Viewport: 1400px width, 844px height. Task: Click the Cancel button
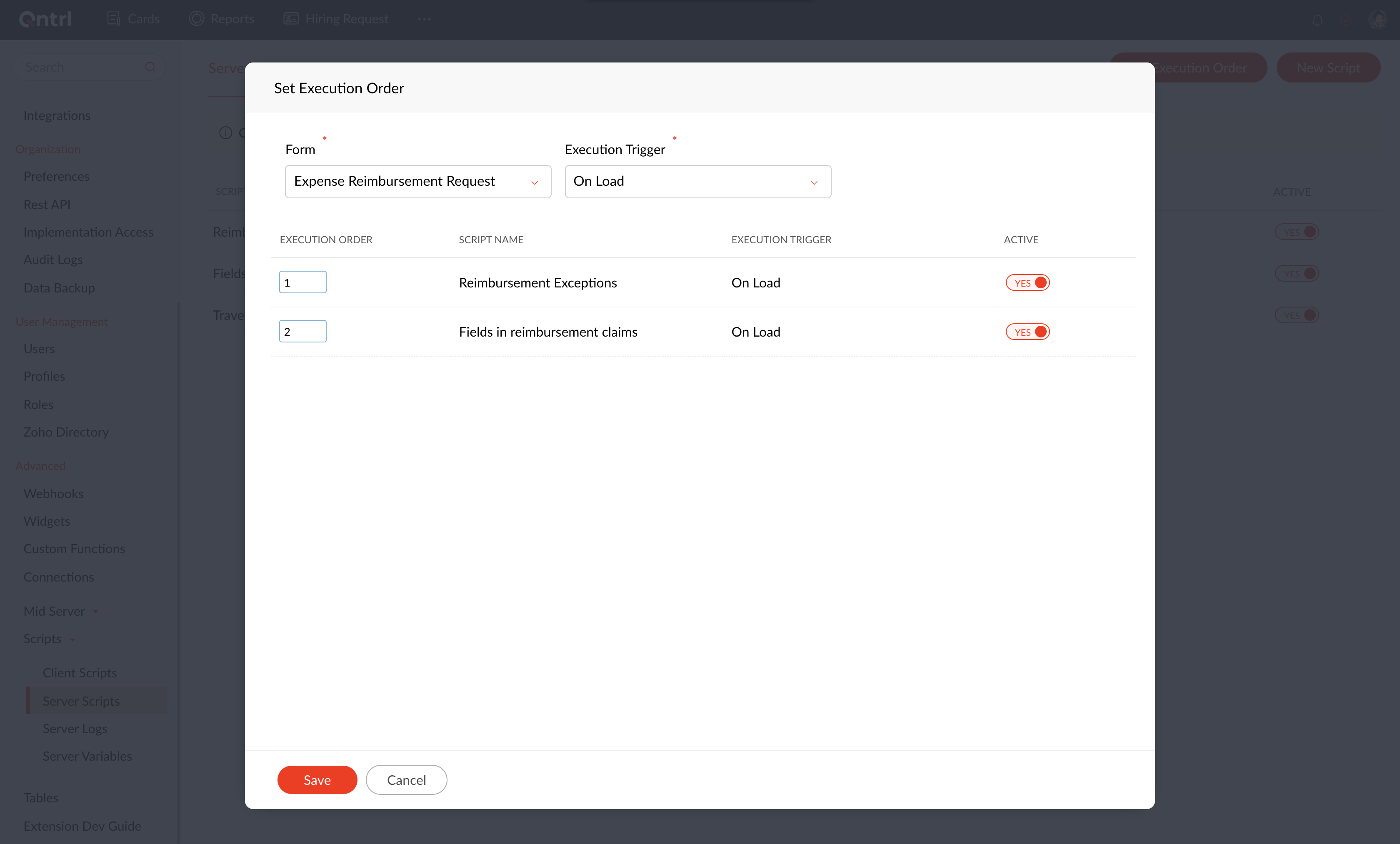point(406,780)
